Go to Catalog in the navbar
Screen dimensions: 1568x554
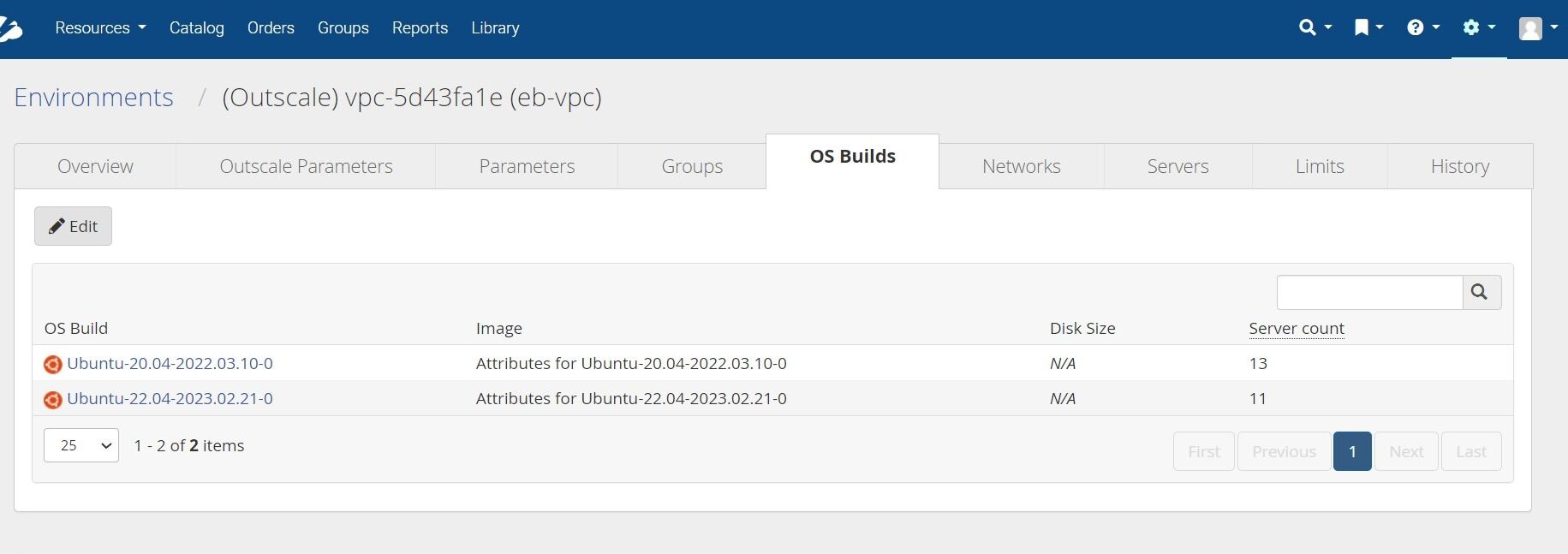pyautogui.click(x=197, y=28)
